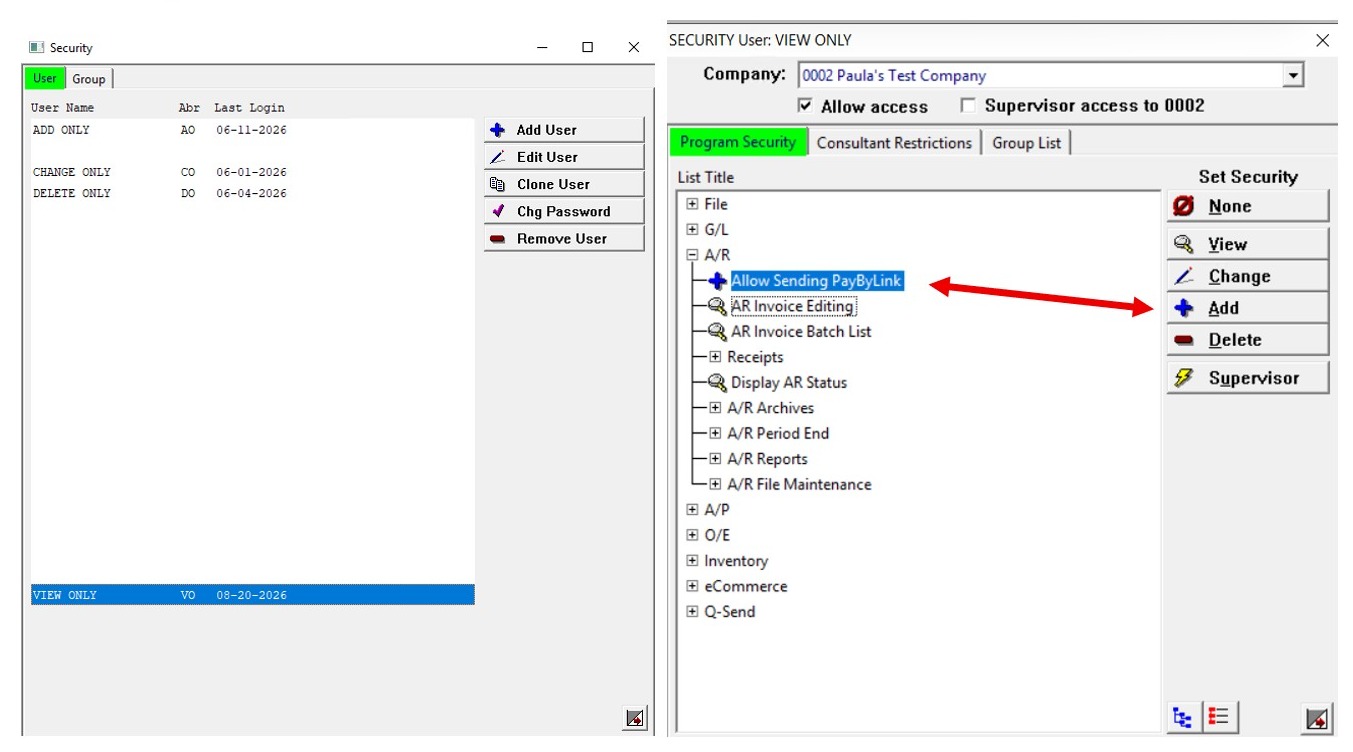
Task: Expand the Inventory tree node
Action: pyautogui.click(x=692, y=561)
